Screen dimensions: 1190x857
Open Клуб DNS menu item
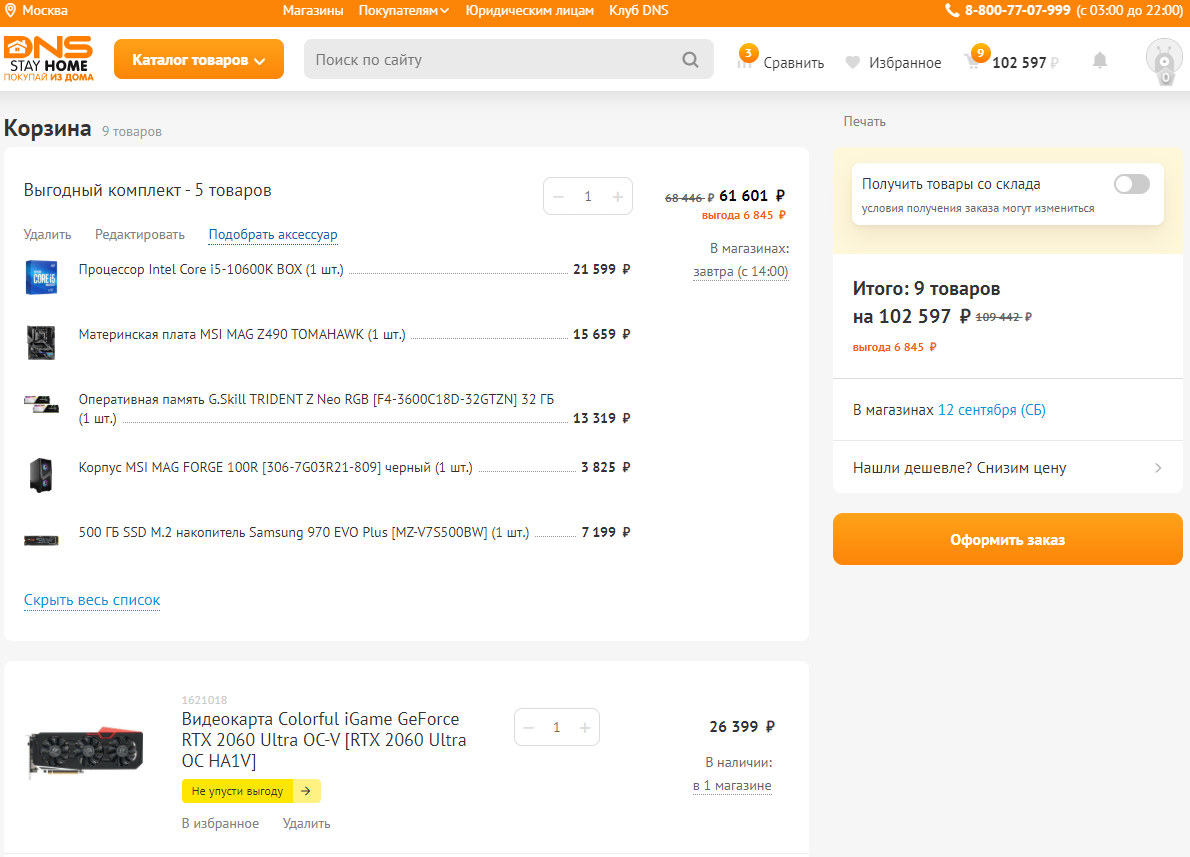(638, 11)
